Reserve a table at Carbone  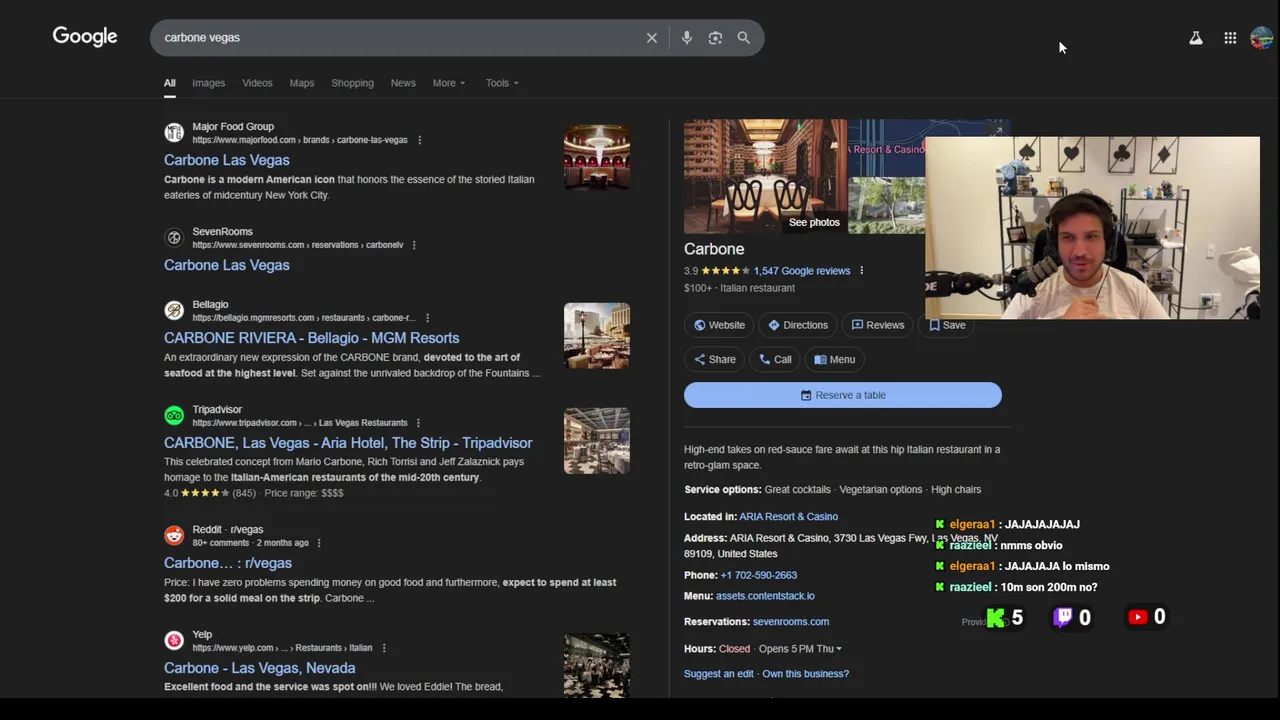(x=842, y=395)
